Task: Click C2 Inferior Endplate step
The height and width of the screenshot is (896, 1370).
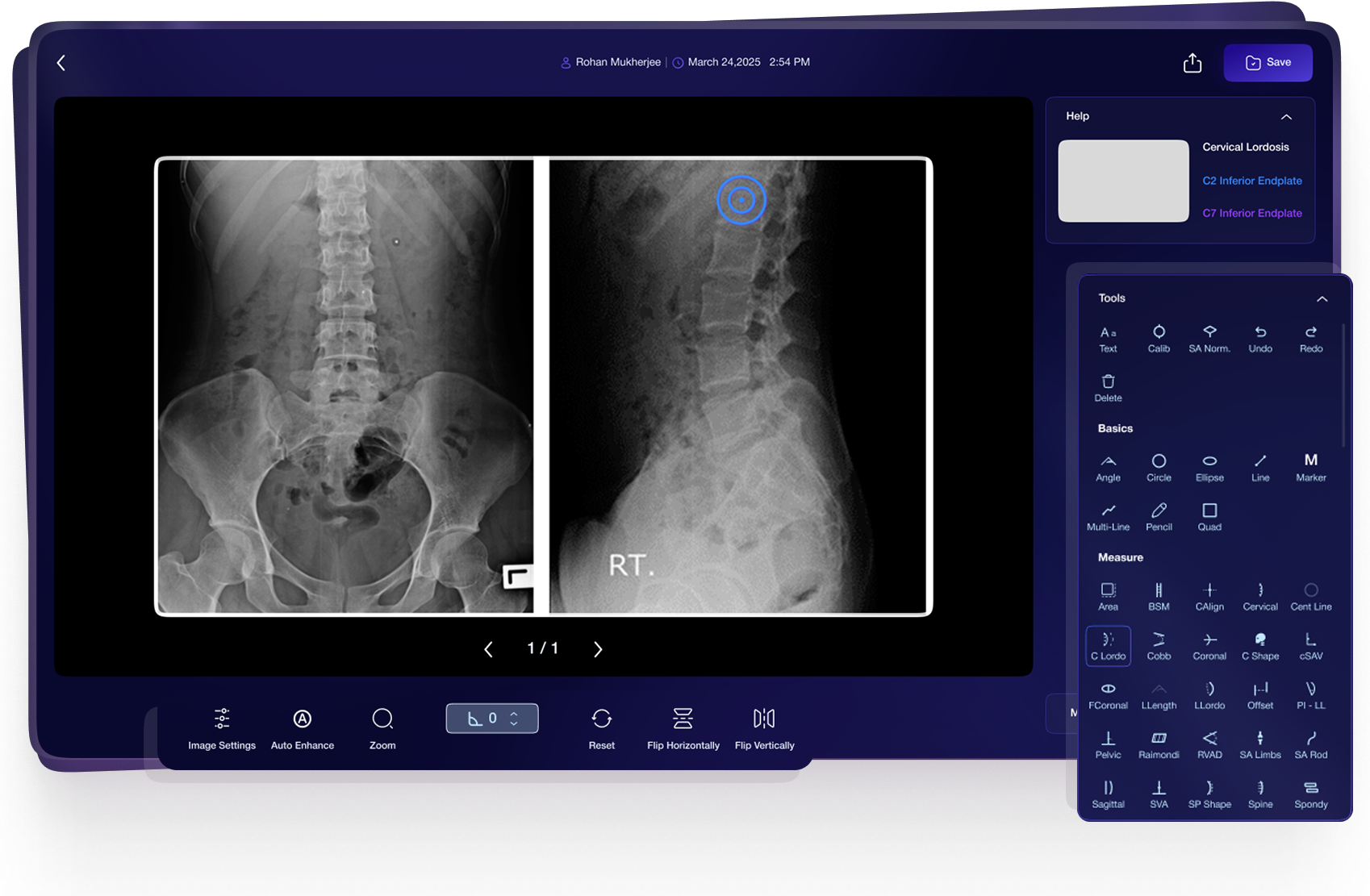Action: (1251, 181)
